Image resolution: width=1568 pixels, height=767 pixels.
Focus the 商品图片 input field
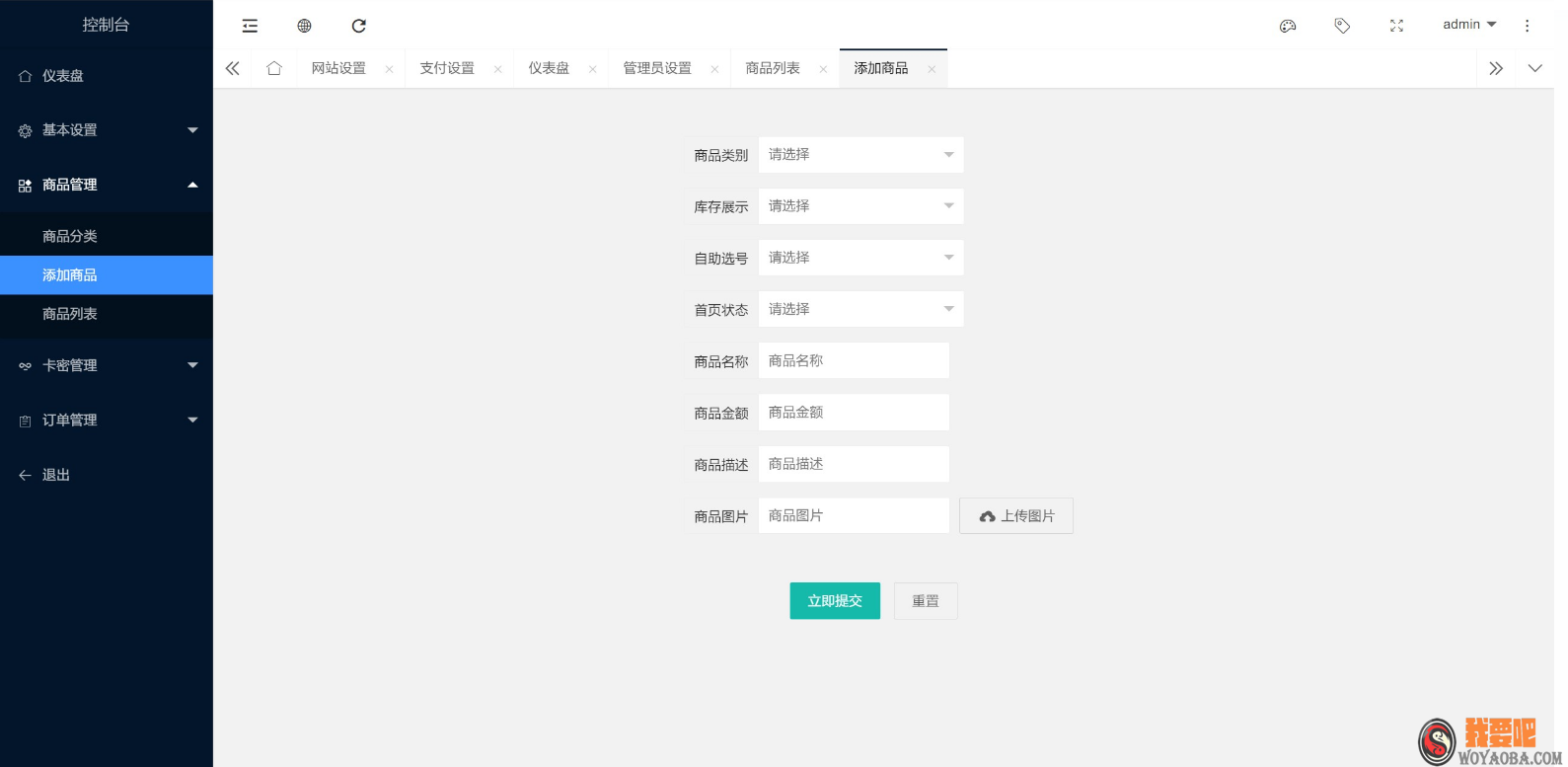(x=854, y=515)
